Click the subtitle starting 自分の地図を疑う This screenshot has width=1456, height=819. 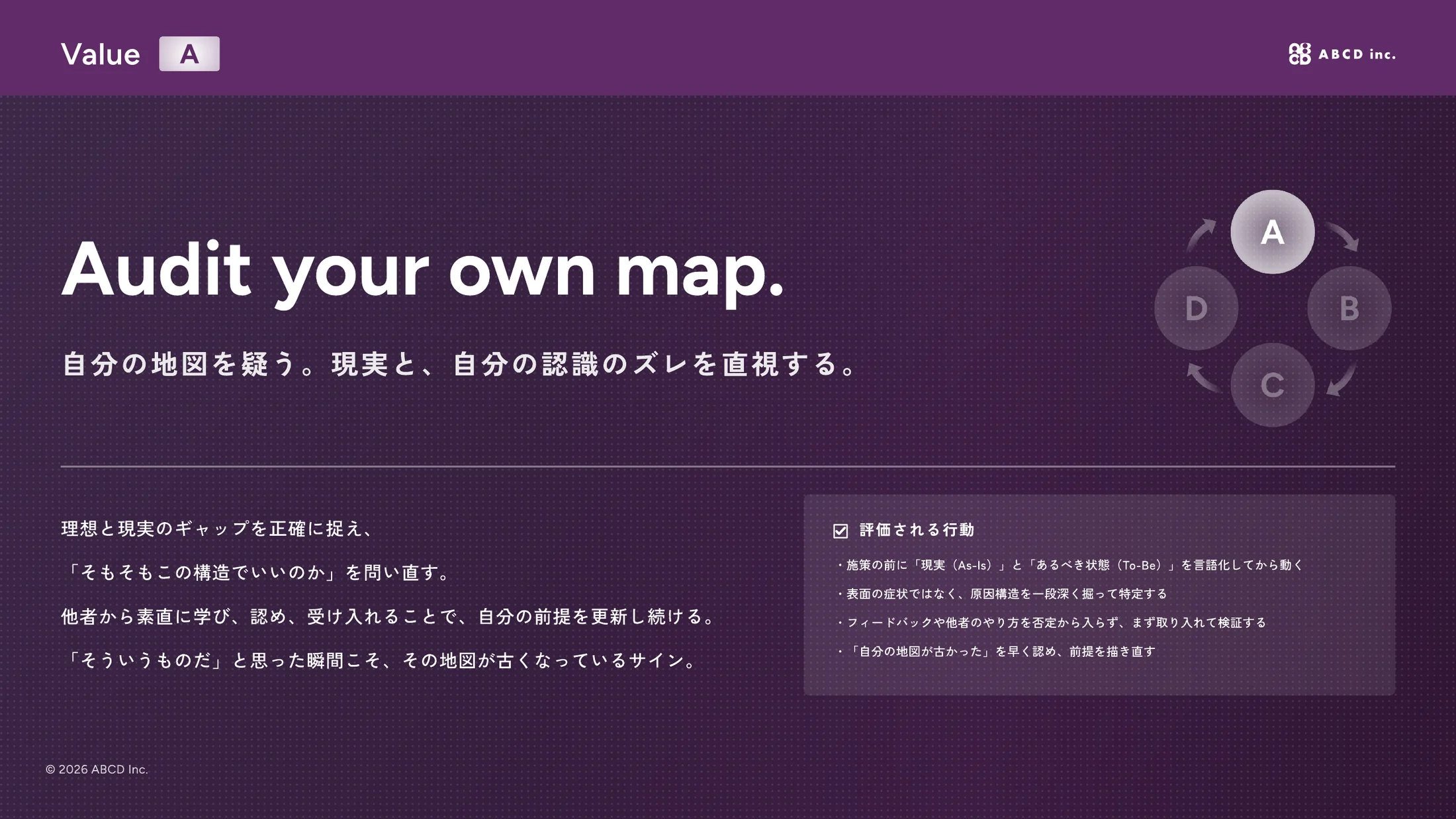[459, 364]
